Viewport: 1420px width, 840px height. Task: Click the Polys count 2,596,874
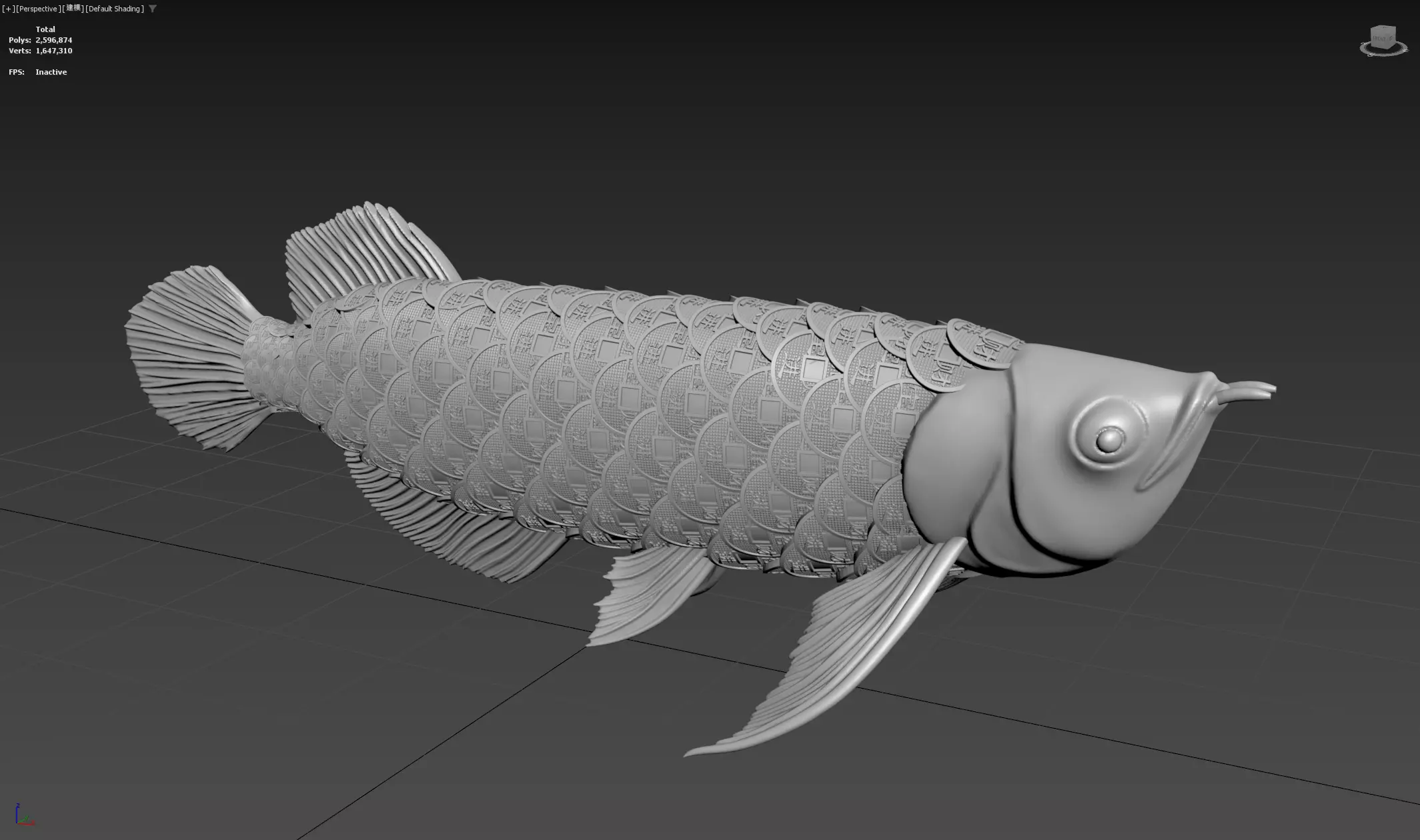(54, 40)
